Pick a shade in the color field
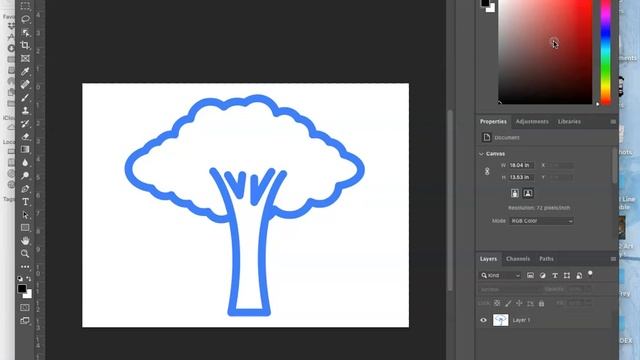 point(545,52)
